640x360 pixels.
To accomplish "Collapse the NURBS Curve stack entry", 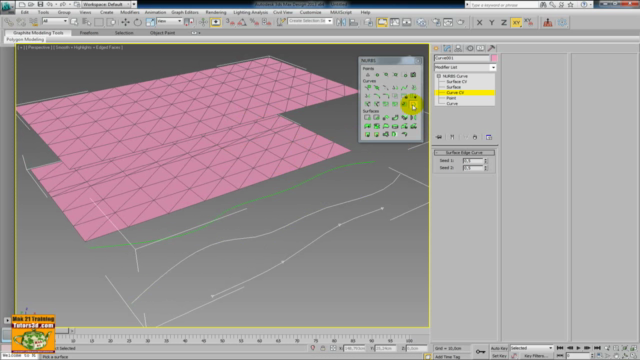I will [439, 76].
